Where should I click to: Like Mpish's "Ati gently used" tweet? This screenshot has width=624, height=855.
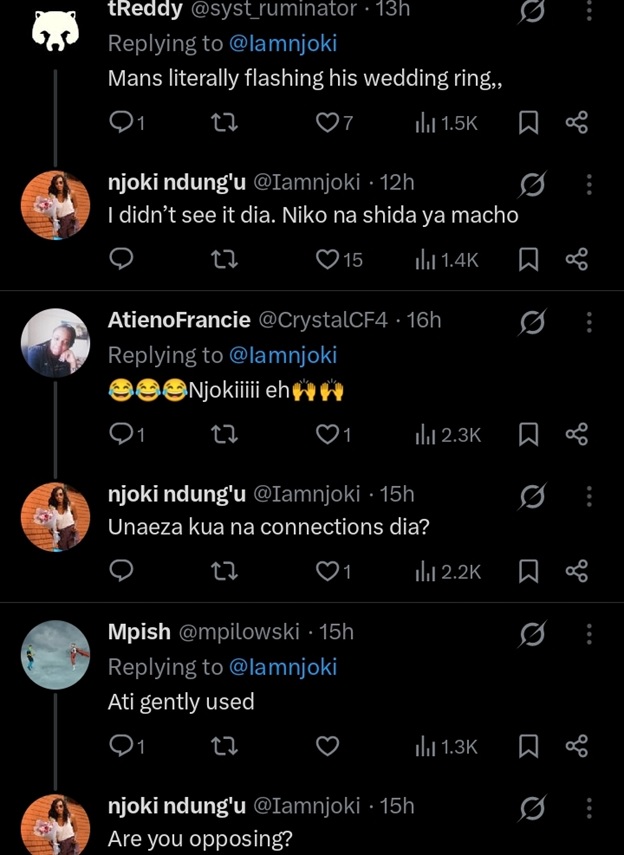(x=328, y=746)
